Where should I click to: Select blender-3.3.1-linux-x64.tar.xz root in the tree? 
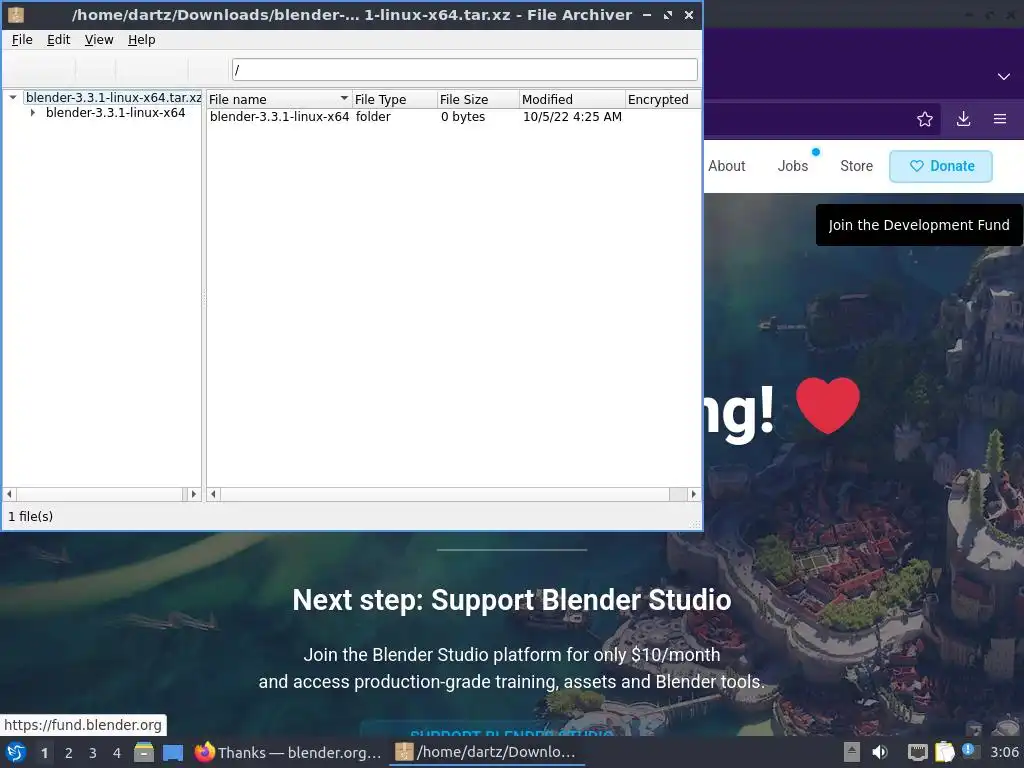coord(113,97)
